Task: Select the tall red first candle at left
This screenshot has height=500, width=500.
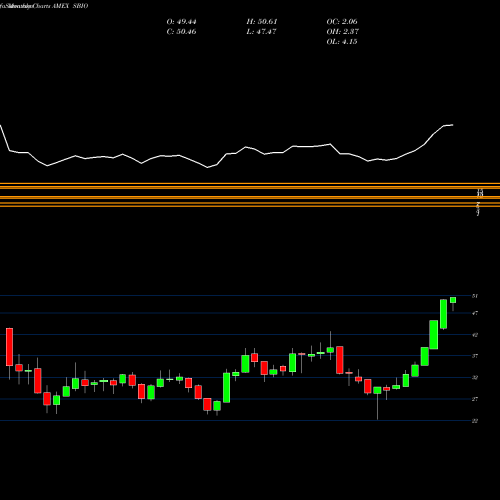Action: click(9, 347)
